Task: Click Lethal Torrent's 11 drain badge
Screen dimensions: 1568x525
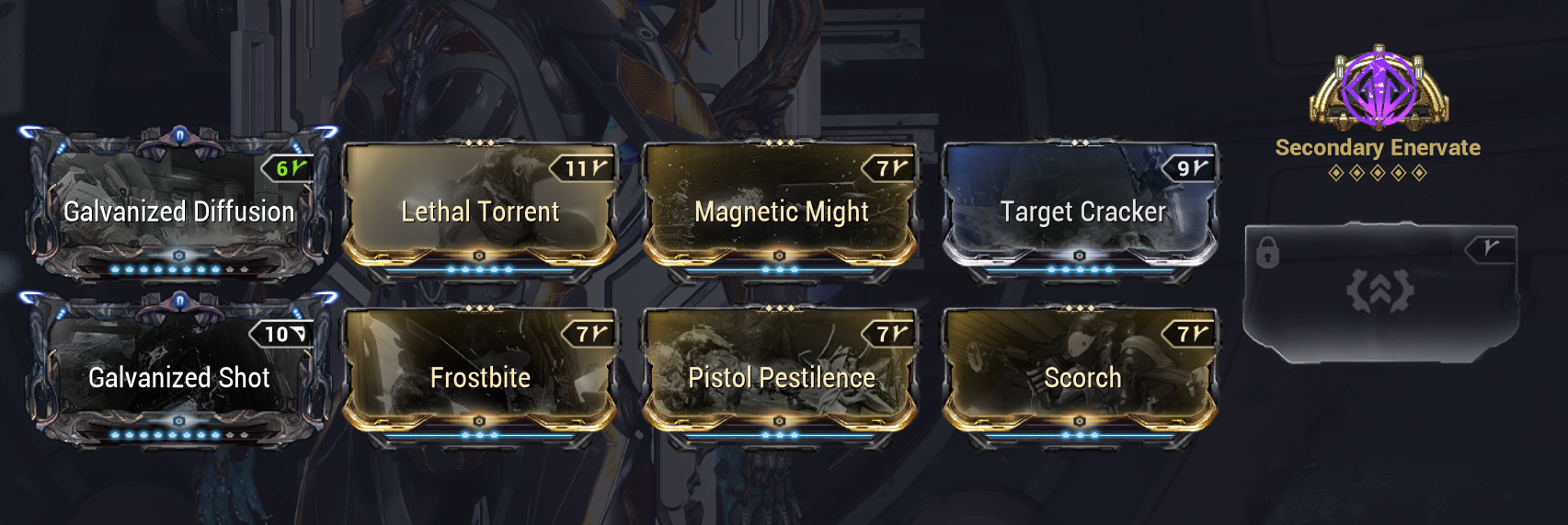Action: click(x=582, y=168)
